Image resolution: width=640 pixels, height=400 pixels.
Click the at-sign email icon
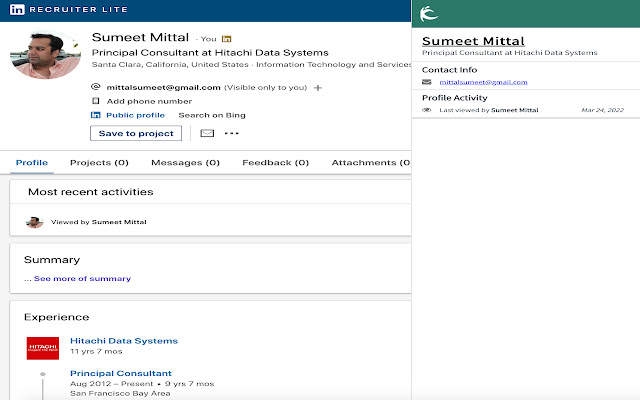[x=96, y=87]
